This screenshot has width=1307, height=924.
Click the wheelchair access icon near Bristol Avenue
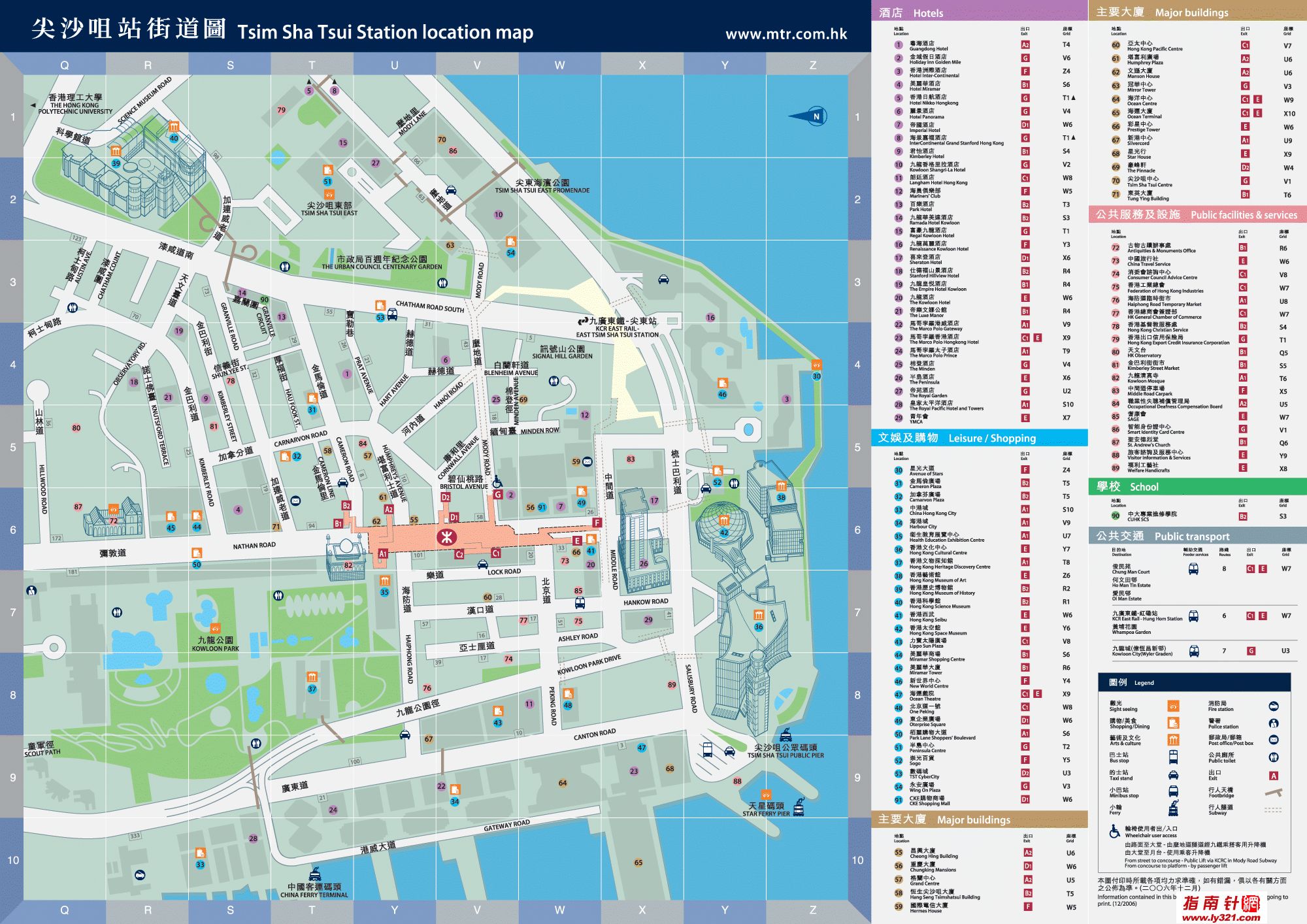click(x=497, y=482)
